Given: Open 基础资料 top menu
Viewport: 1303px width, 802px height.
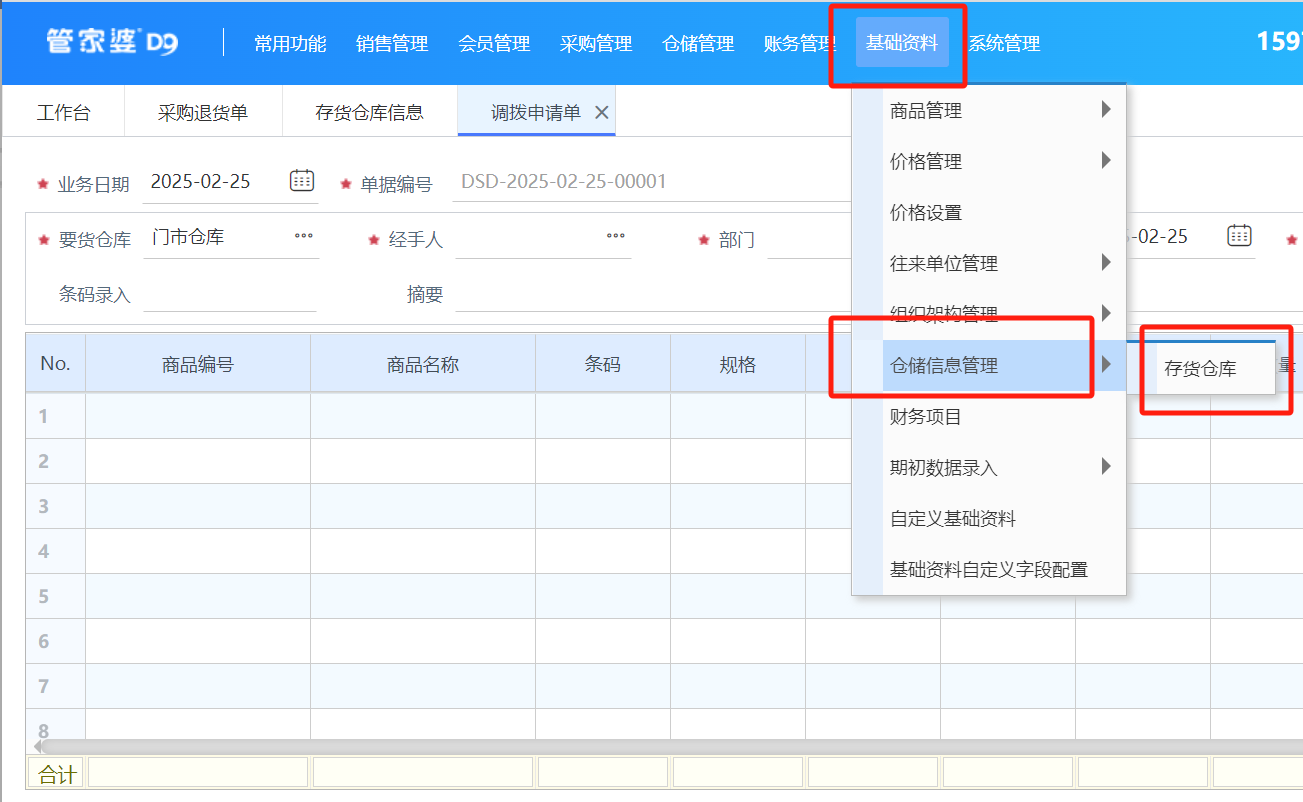Looking at the screenshot, I should tap(902, 44).
